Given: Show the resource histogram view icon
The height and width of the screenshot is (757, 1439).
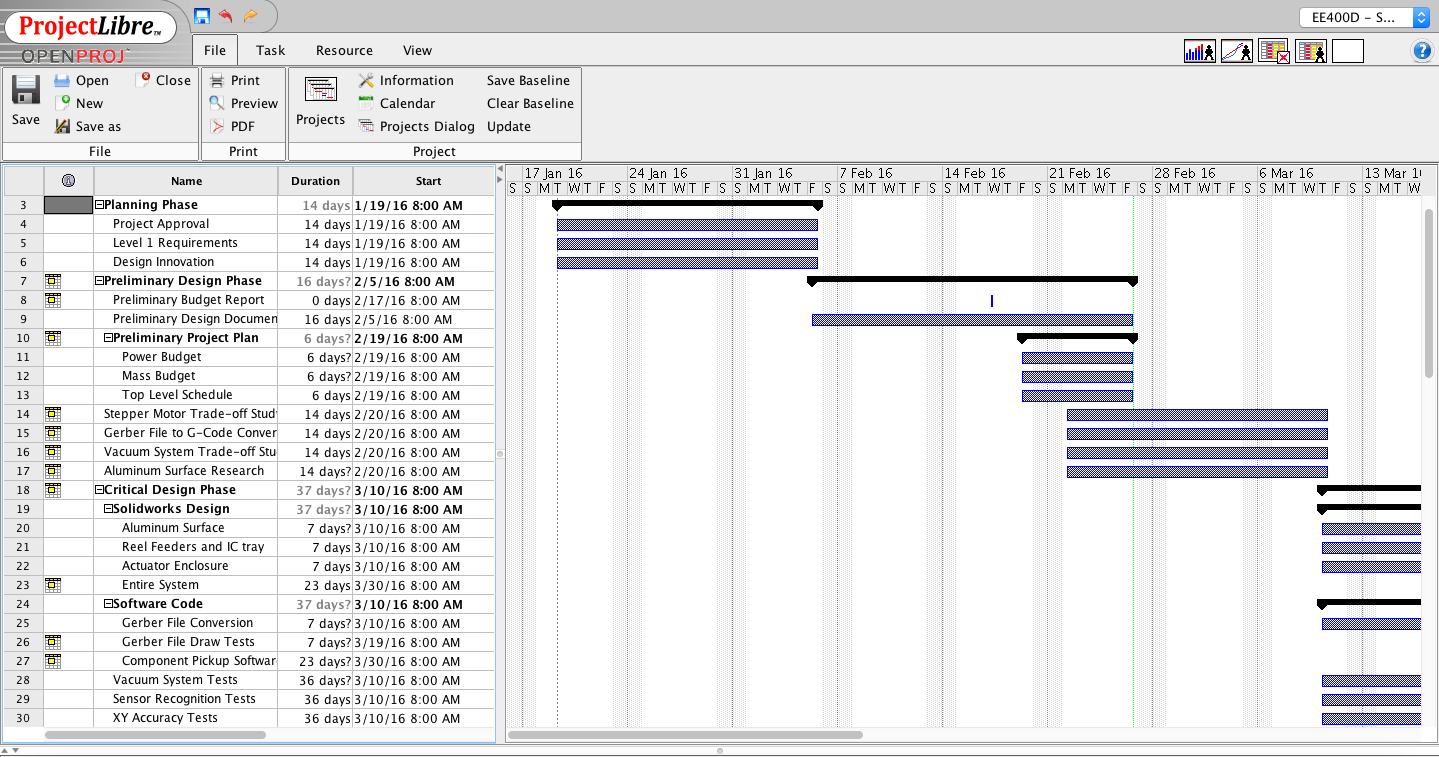Looking at the screenshot, I should click(x=1199, y=51).
